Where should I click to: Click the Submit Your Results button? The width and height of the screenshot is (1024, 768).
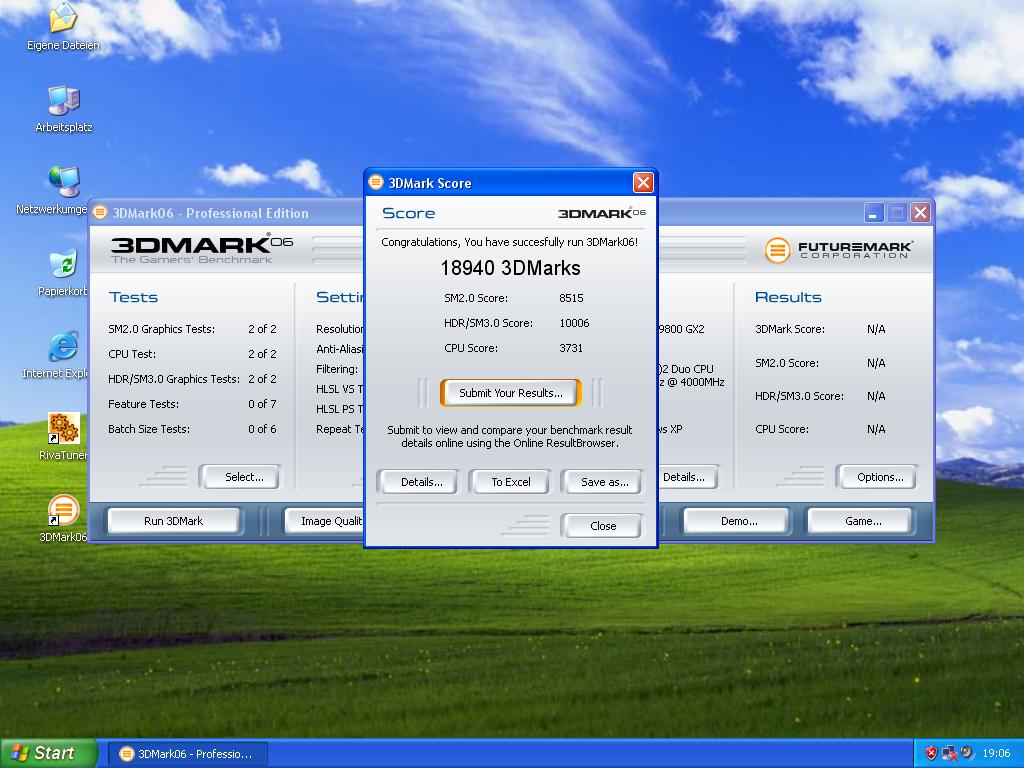click(x=510, y=393)
